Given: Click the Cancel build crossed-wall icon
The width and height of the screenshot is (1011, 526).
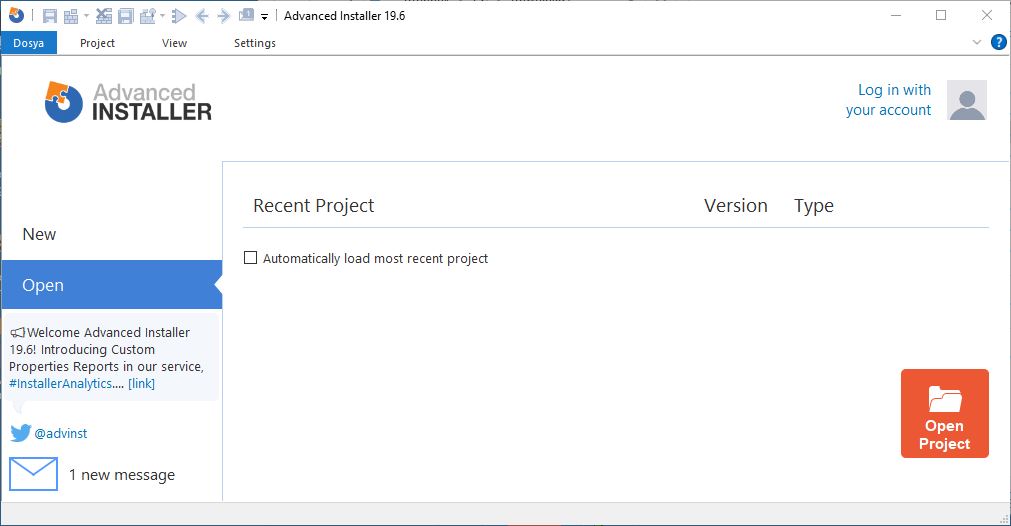Looking at the screenshot, I should click(103, 16).
